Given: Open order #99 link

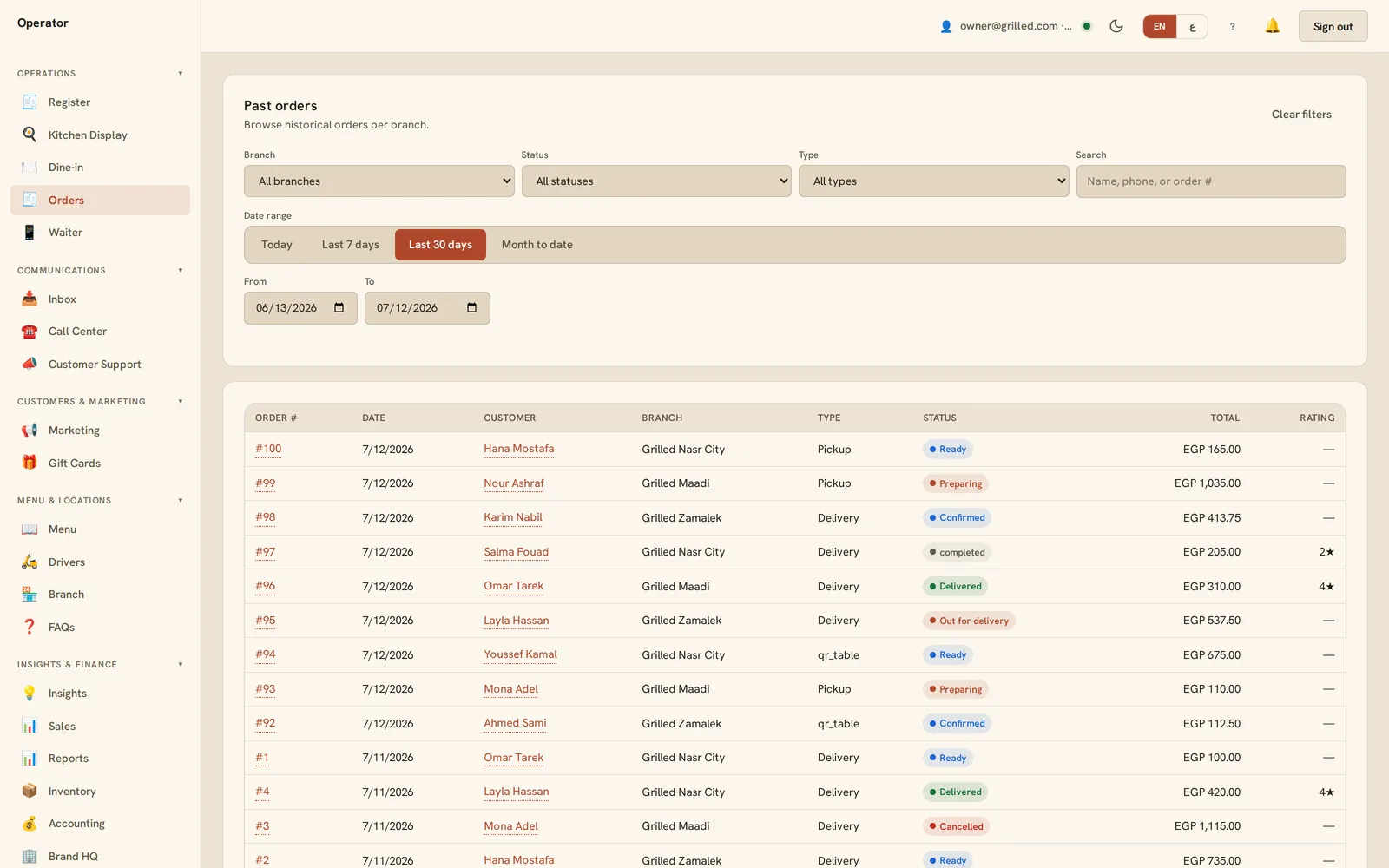Looking at the screenshot, I should coord(266,483).
